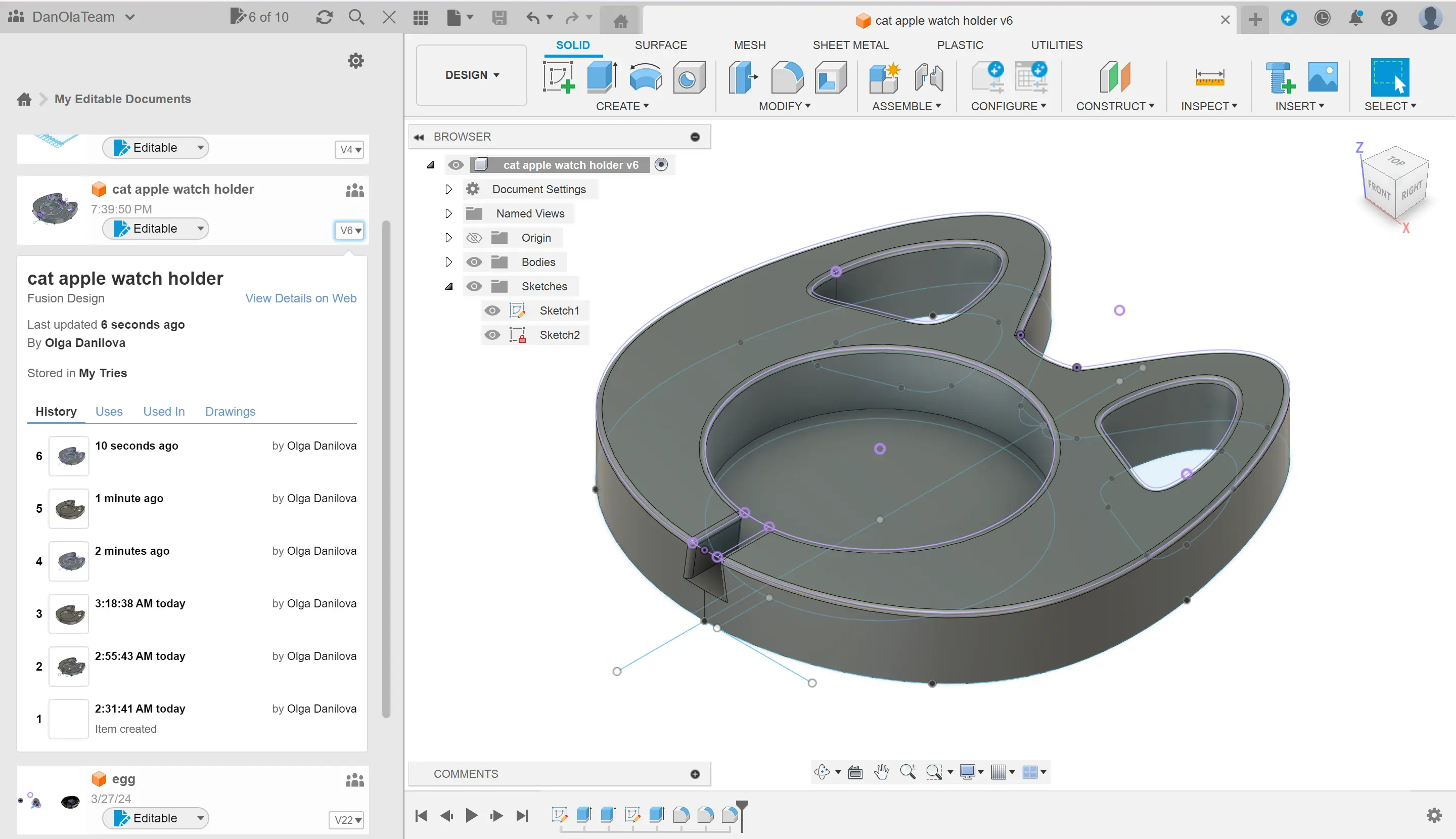
Task: Click the New Component icon
Action: [885, 77]
